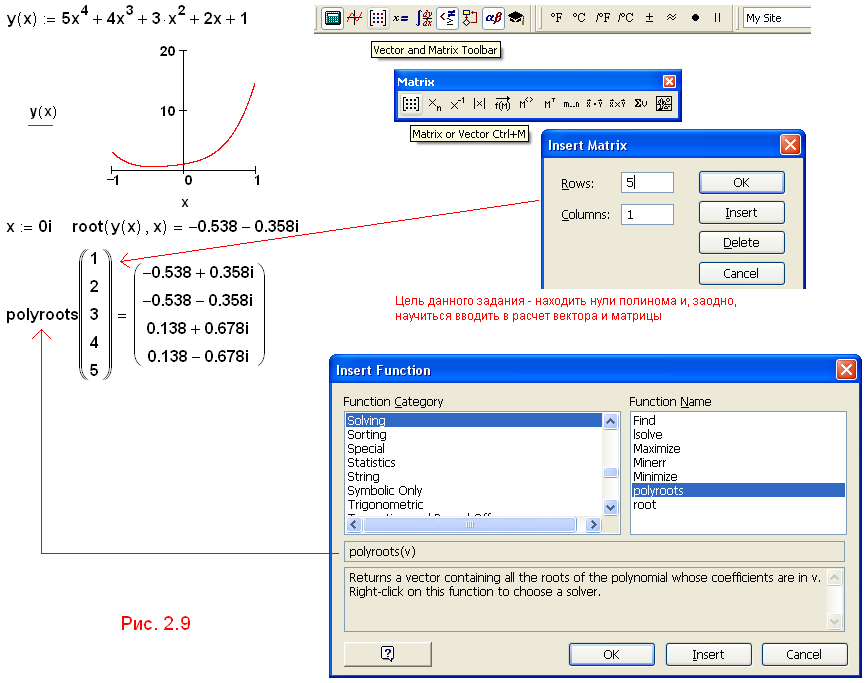The height and width of the screenshot is (683, 867).
Task: Click the Inverse X⁻¹ icon in Matrix palette
Action: [x=457, y=103]
